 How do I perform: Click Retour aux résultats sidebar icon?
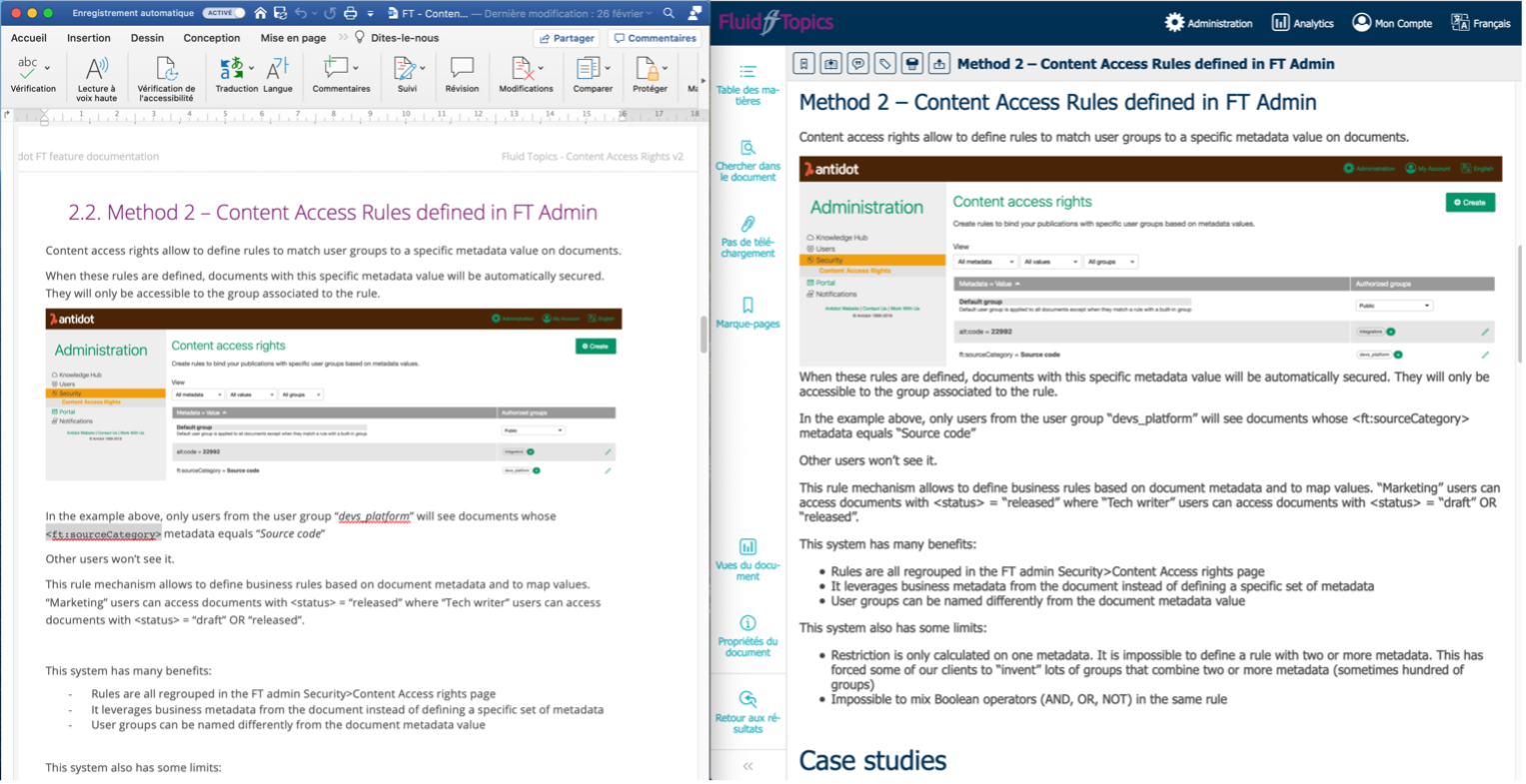pyautogui.click(x=748, y=712)
